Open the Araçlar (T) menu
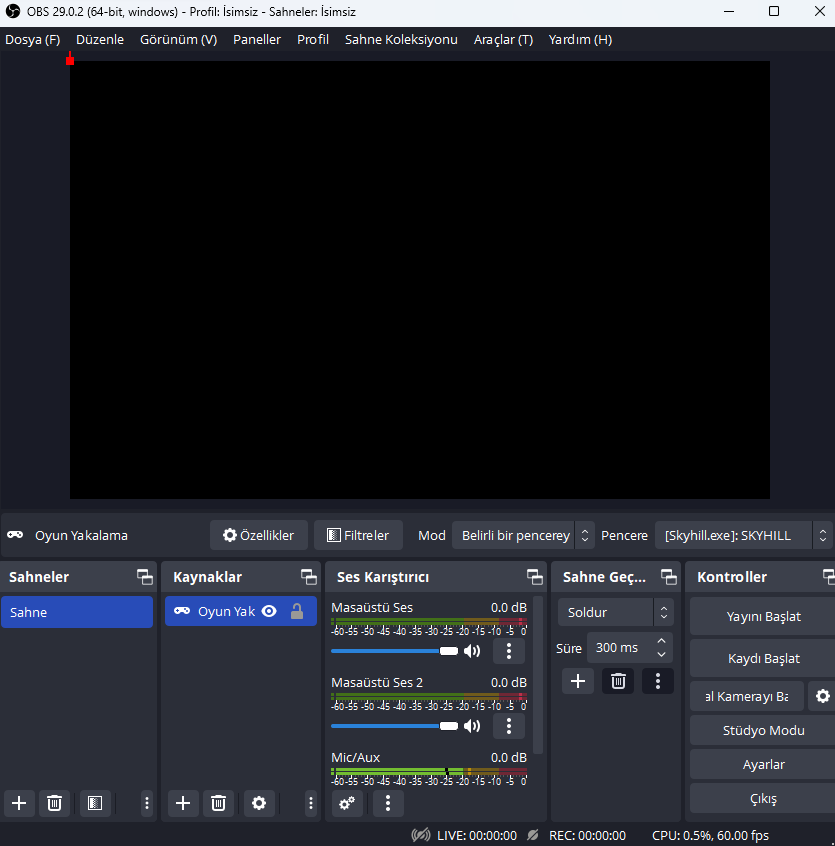 tap(503, 39)
